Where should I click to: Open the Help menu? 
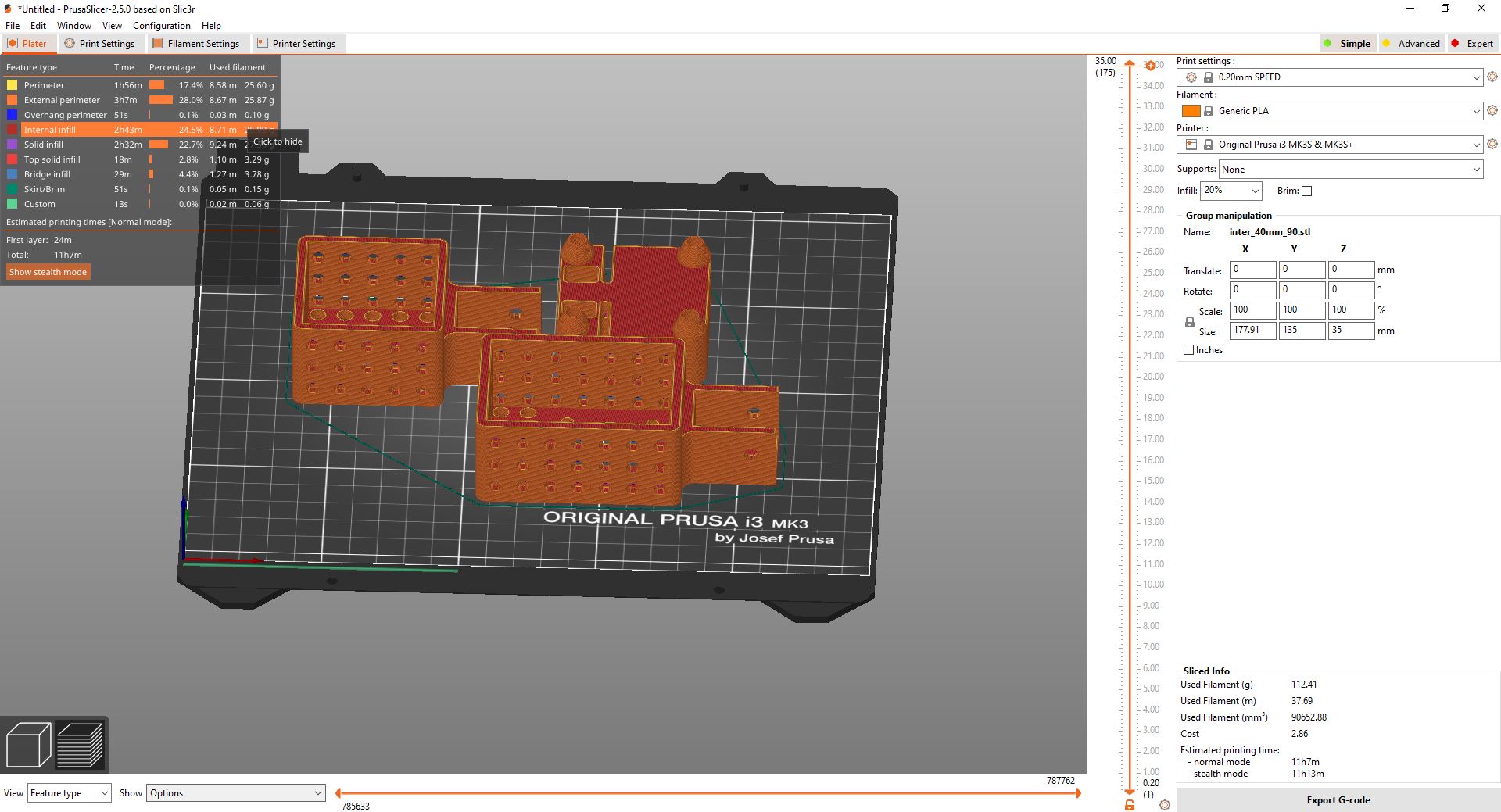(211, 26)
